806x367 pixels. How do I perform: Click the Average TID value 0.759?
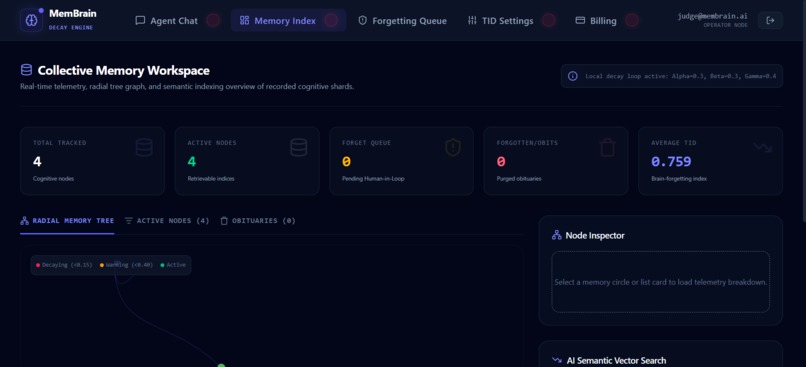(x=671, y=162)
